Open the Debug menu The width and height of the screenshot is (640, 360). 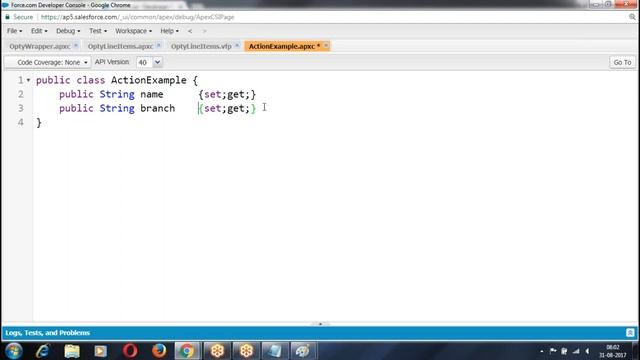tap(68, 31)
